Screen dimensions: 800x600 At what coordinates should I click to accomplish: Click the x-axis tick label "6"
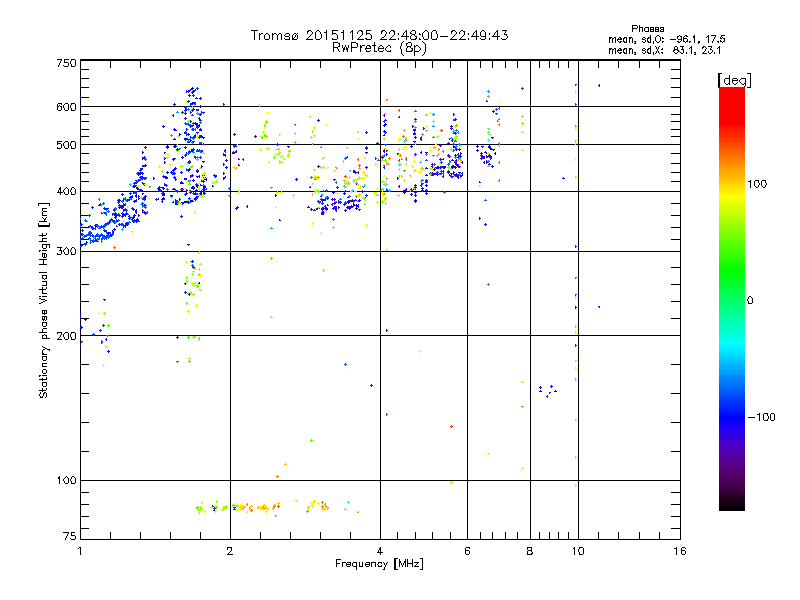pyautogui.click(x=467, y=551)
